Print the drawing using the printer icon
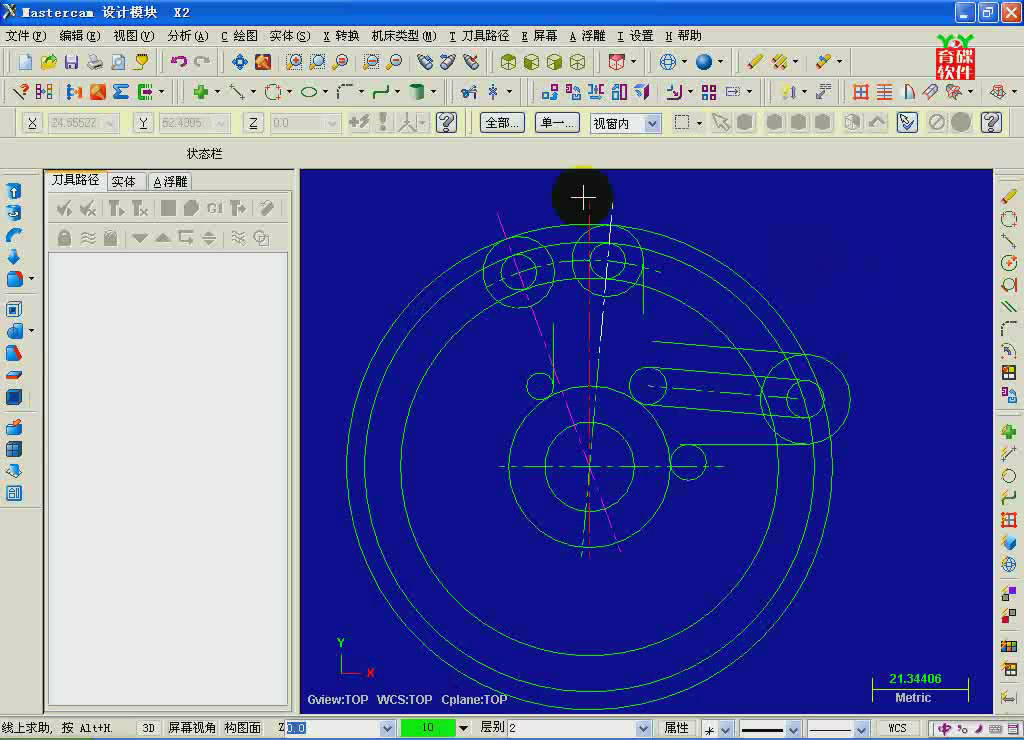Viewport: 1024px width, 740px height. (95, 62)
